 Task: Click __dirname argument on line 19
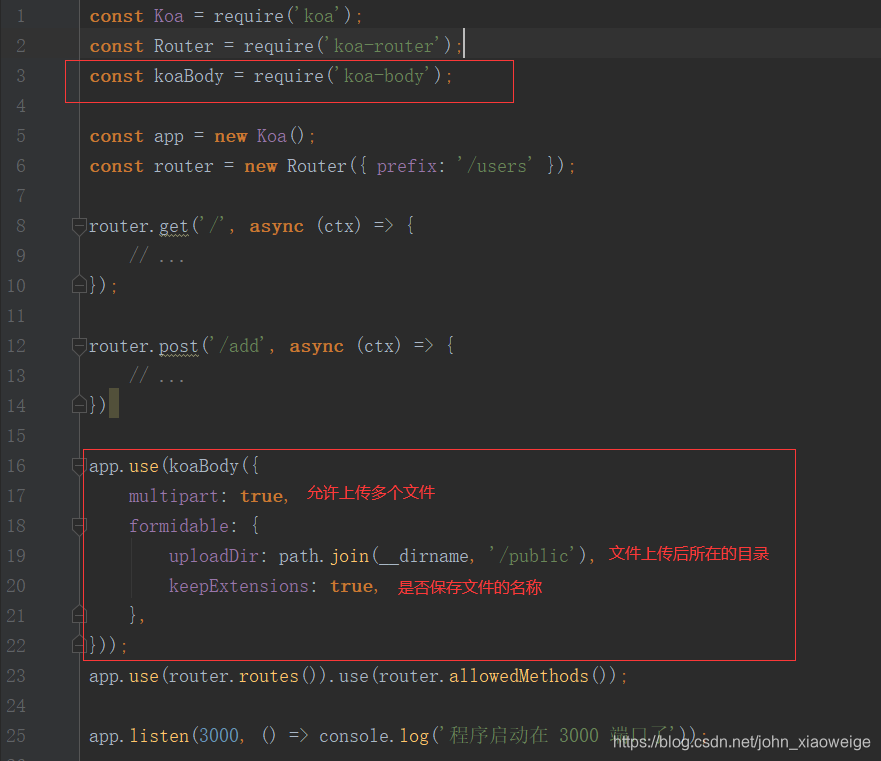click(424, 556)
